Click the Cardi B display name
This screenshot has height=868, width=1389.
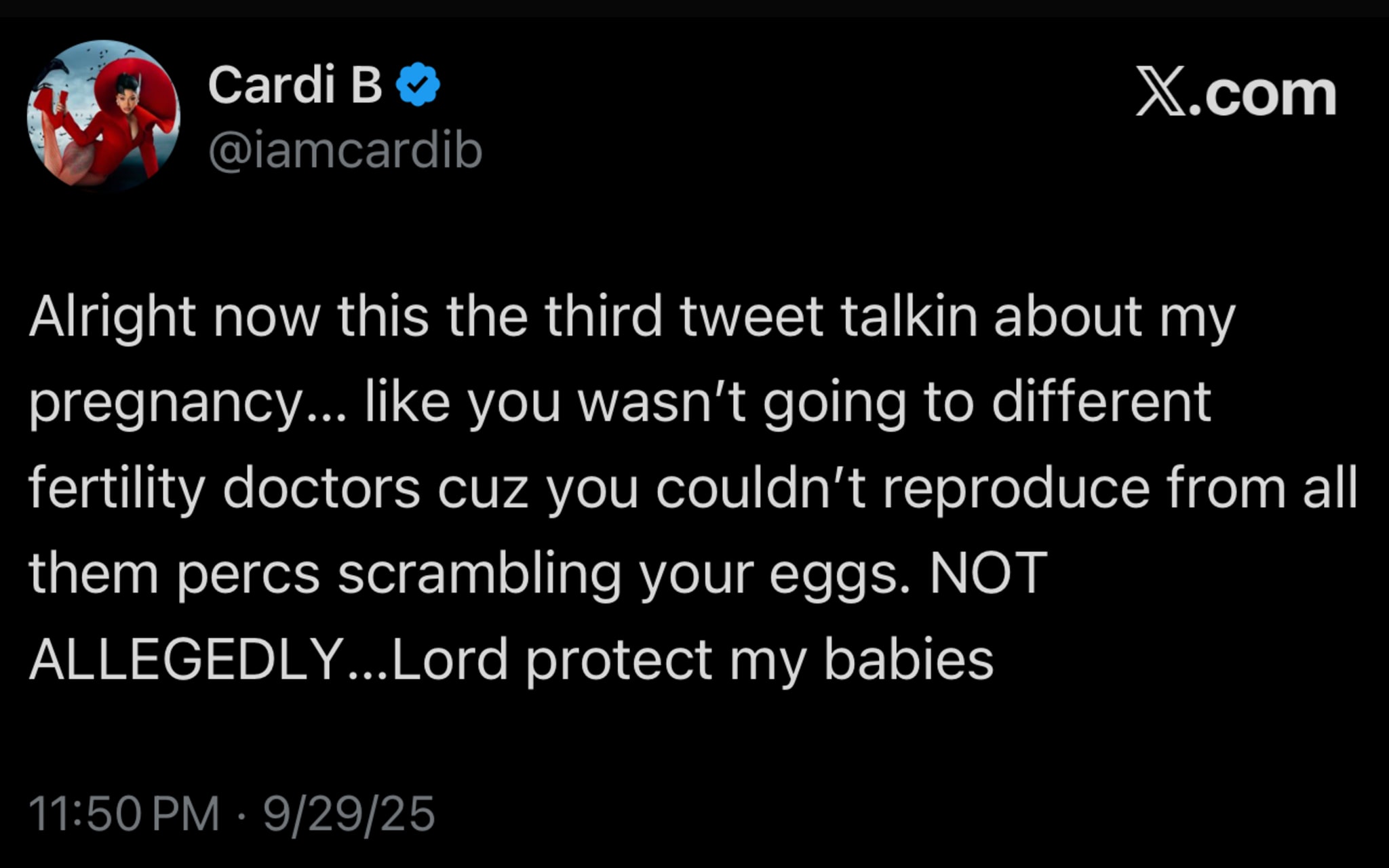(295, 85)
